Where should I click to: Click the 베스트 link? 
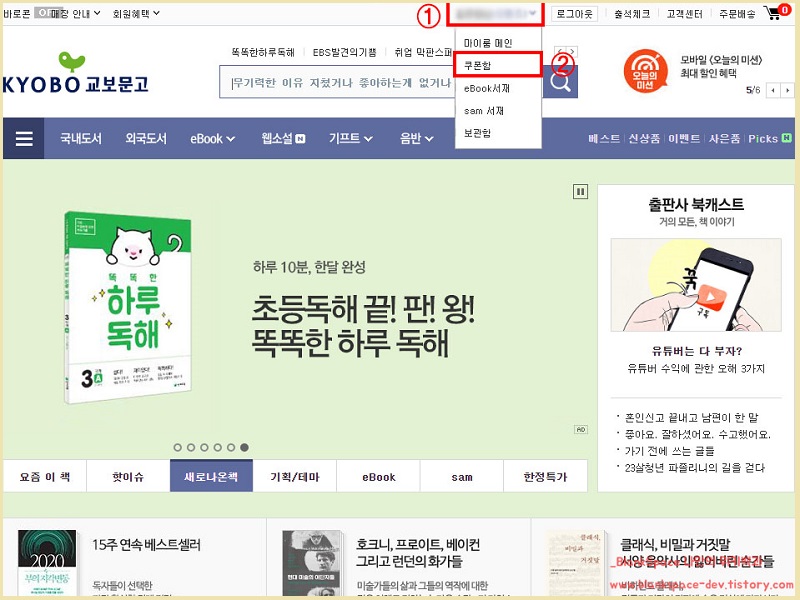coord(604,139)
